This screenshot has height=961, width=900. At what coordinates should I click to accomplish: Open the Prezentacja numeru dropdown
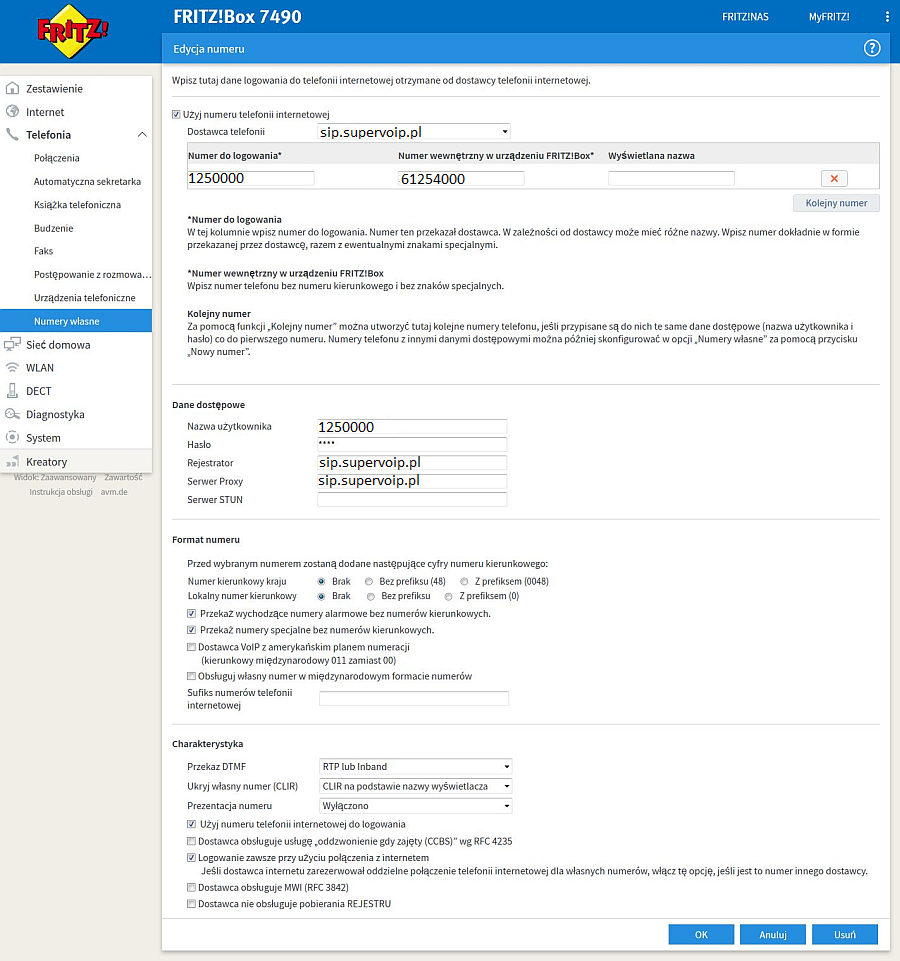[x=416, y=806]
